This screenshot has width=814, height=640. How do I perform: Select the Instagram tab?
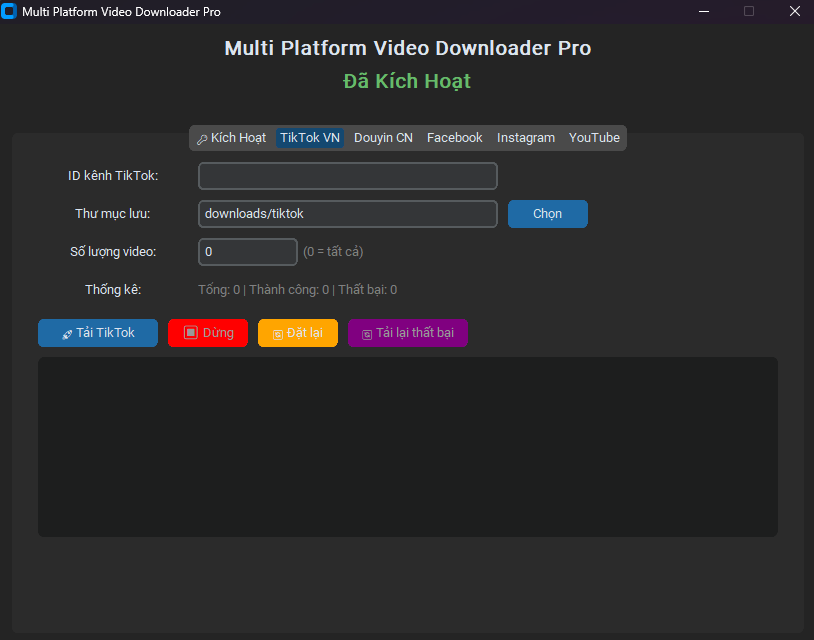(526, 138)
